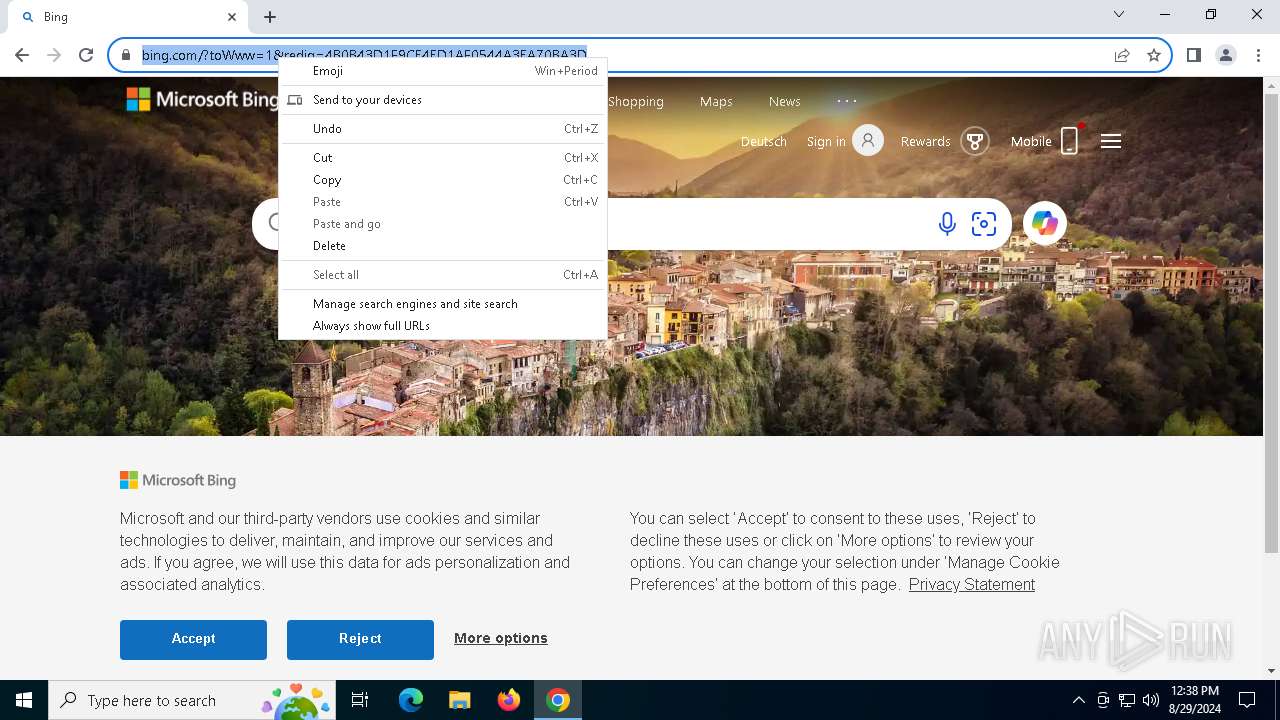Bookmark this tab with star icon
This screenshot has height=720, width=1280.
pos(1154,55)
